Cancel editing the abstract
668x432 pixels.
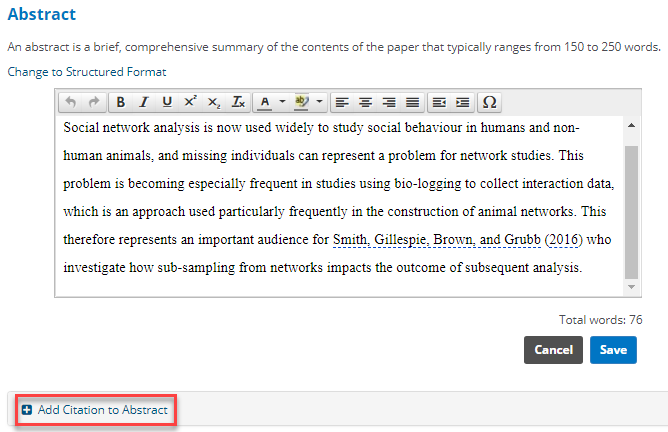553,350
